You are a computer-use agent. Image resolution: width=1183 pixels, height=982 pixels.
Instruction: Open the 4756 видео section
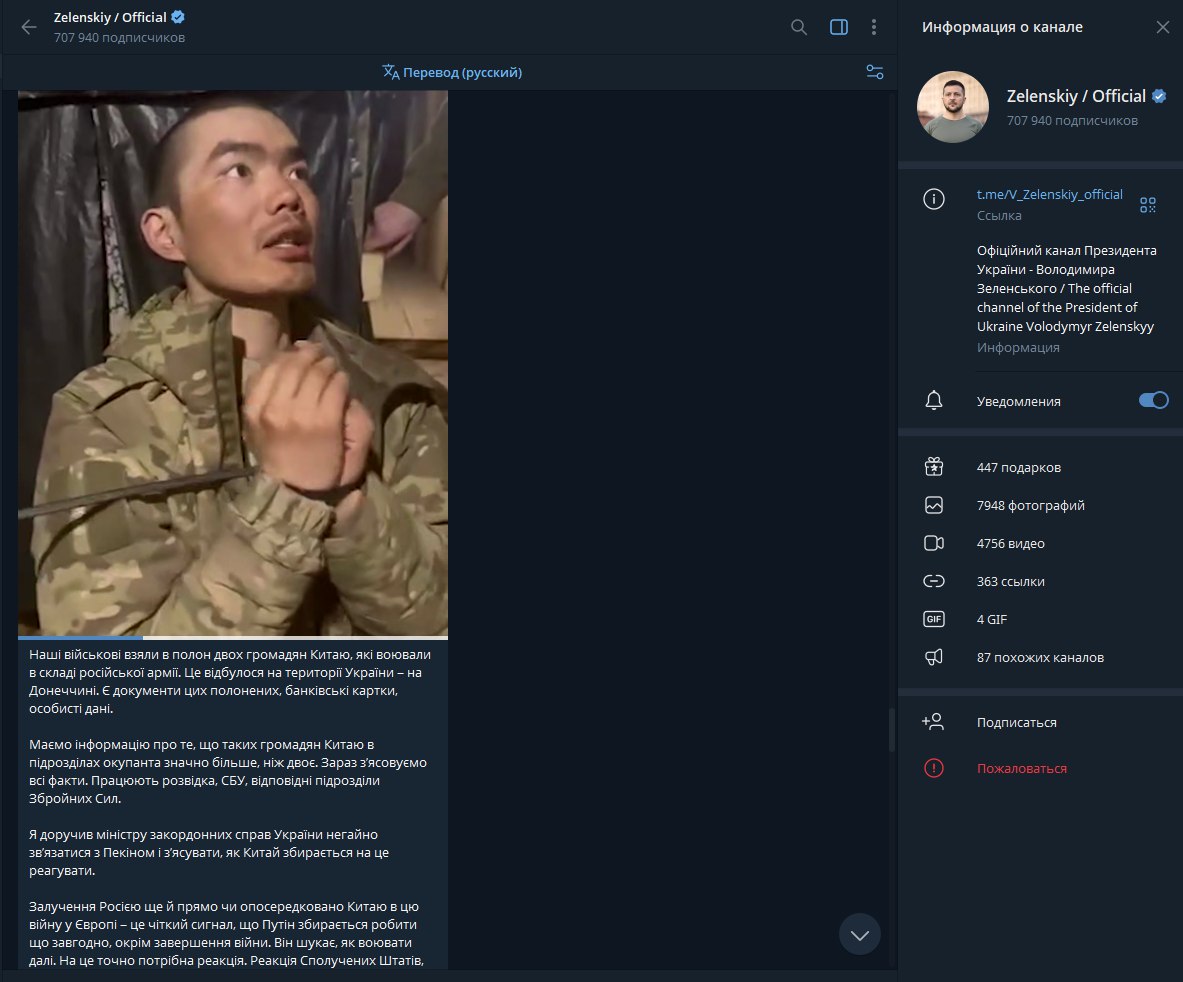coord(1010,543)
